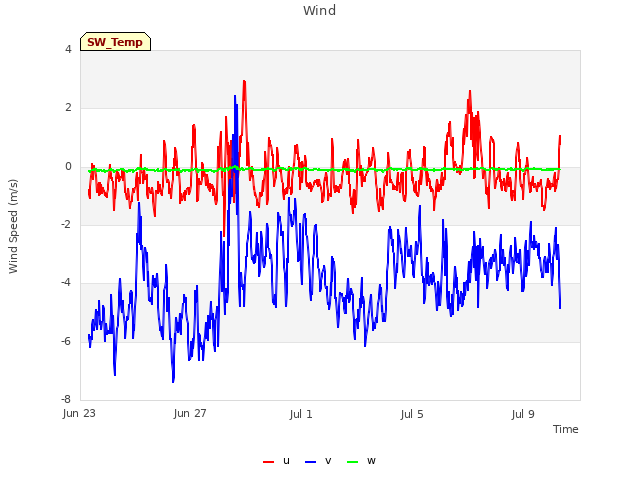Click the Jul 9 x-axis tick label

523,414
